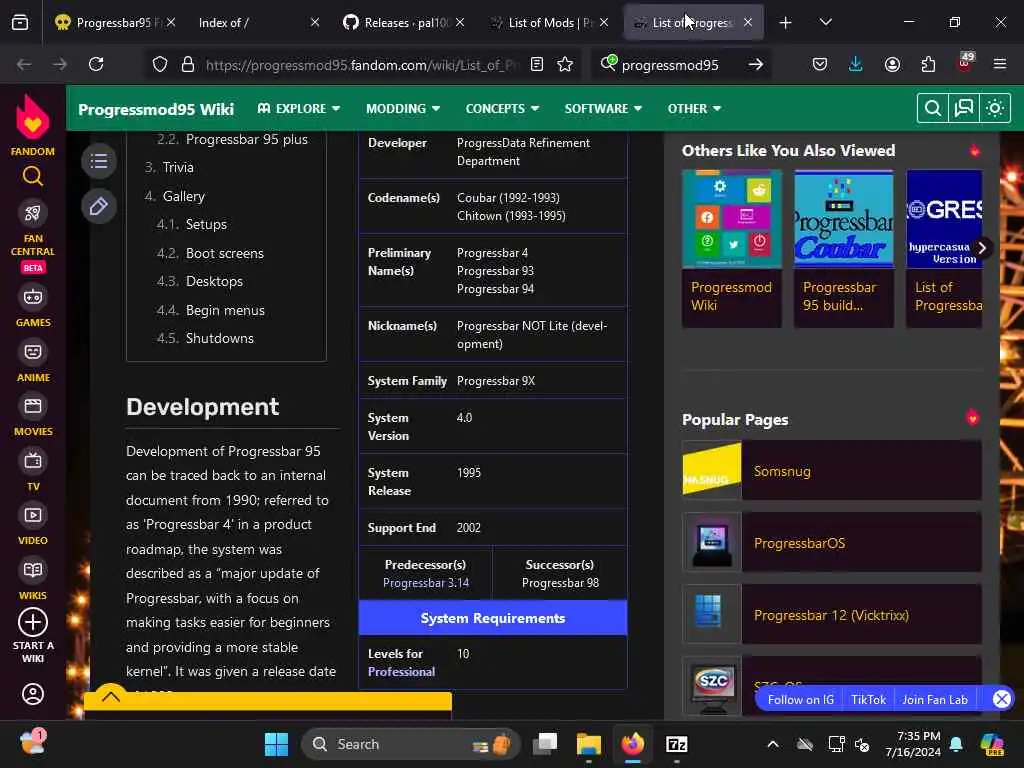Viewport: 1024px width, 768px height.
Task: Open the Firefox application menu
Action: (x=1000, y=64)
